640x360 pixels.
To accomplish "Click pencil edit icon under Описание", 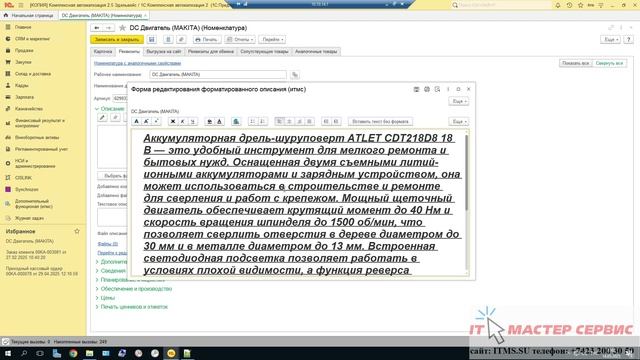I will 102,118.
